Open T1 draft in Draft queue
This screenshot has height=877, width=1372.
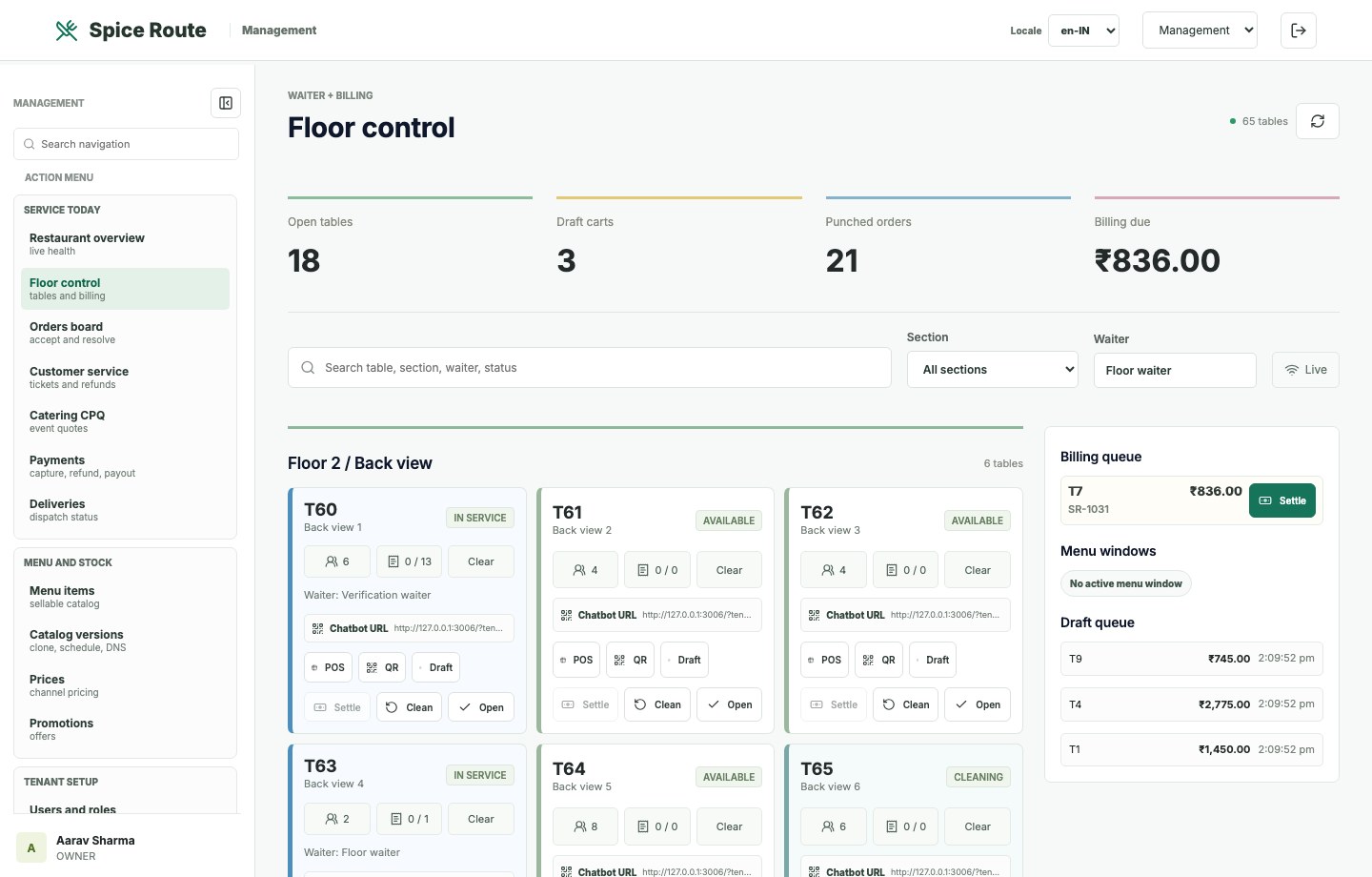[1192, 749]
